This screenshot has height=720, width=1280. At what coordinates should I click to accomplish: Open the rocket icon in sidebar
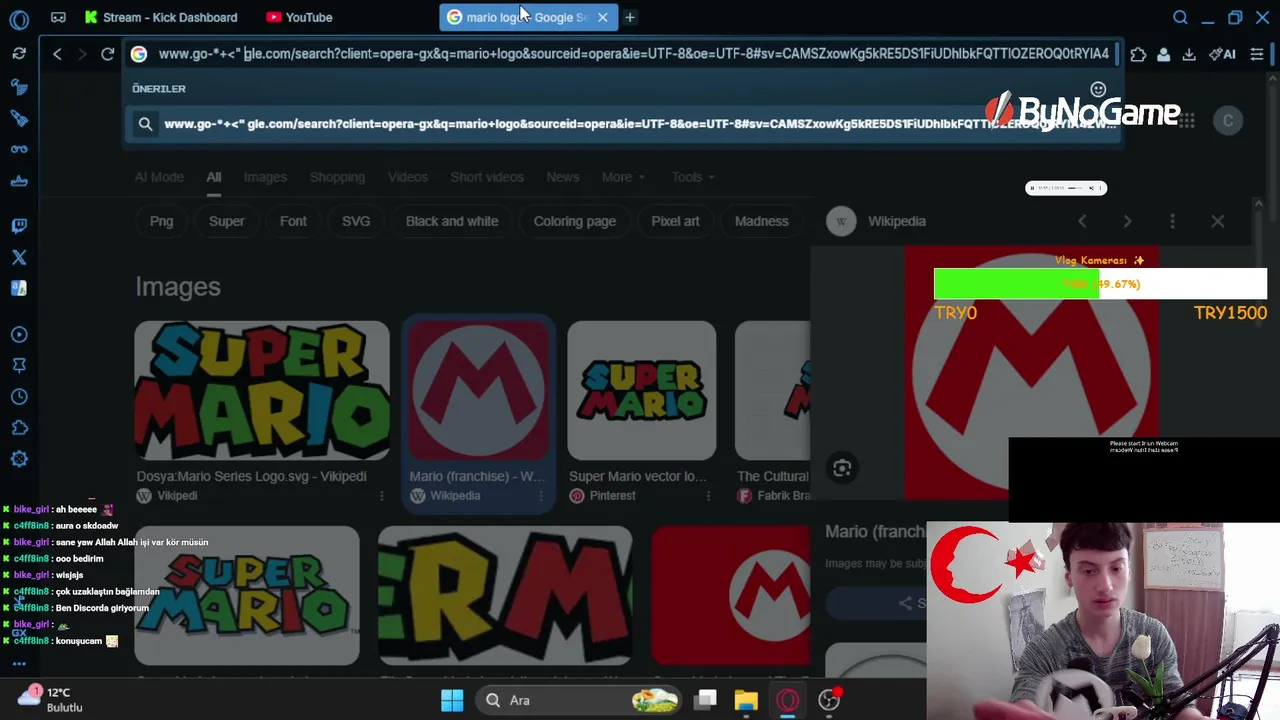click(x=19, y=118)
